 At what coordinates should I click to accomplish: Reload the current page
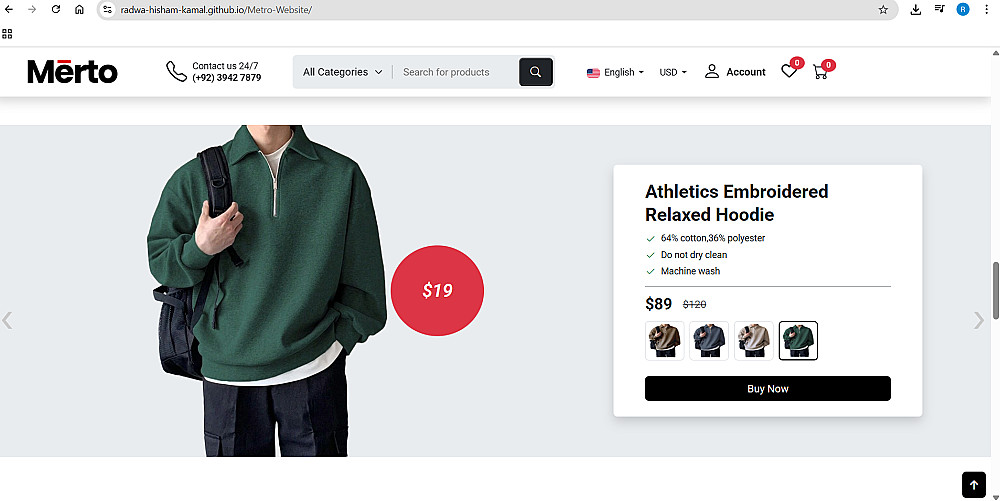coord(55,9)
